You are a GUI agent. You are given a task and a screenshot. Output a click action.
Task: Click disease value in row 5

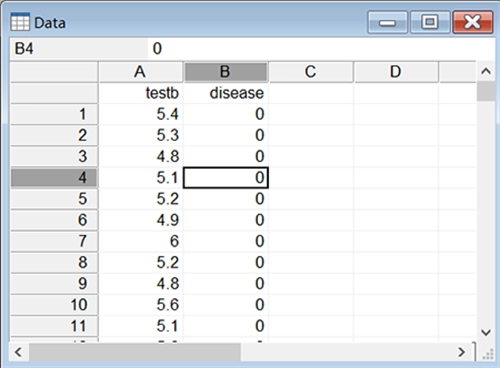click(x=226, y=199)
